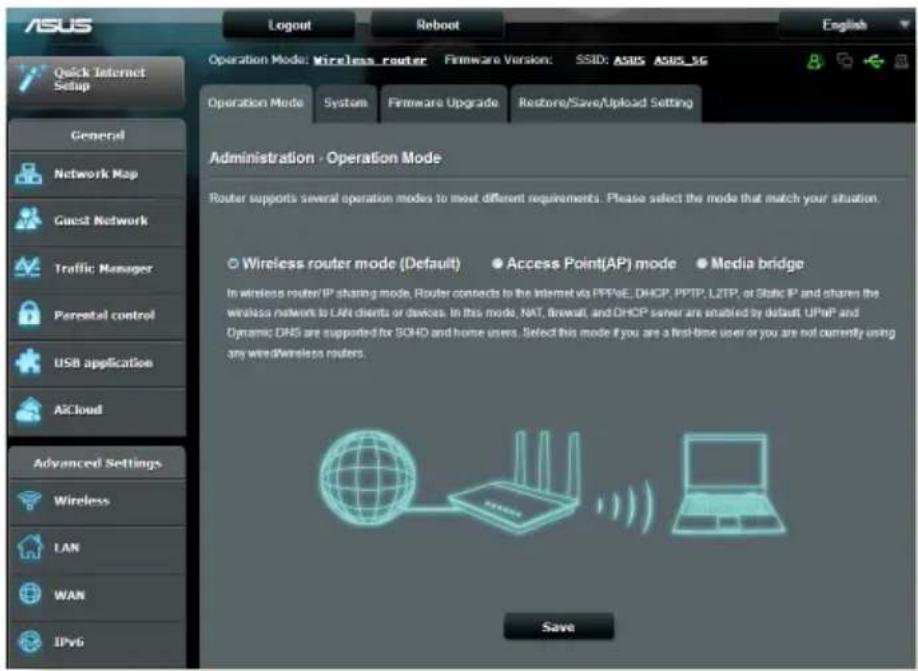Open Parental control padlock icon
The height and width of the screenshot is (671, 918).
29,314
